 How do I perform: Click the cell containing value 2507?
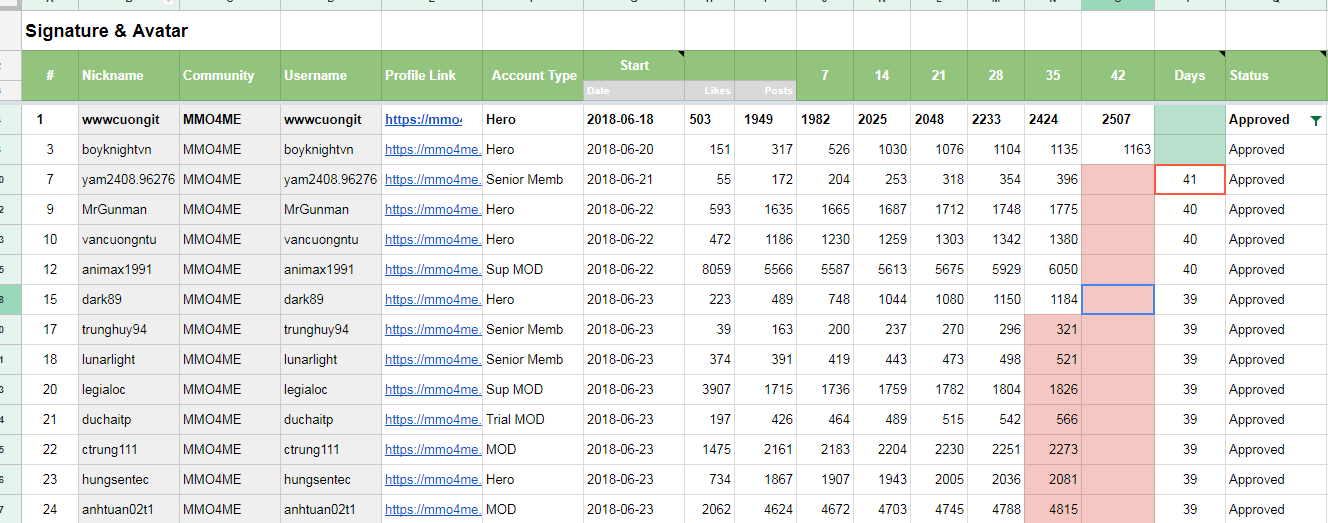[1116, 120]
